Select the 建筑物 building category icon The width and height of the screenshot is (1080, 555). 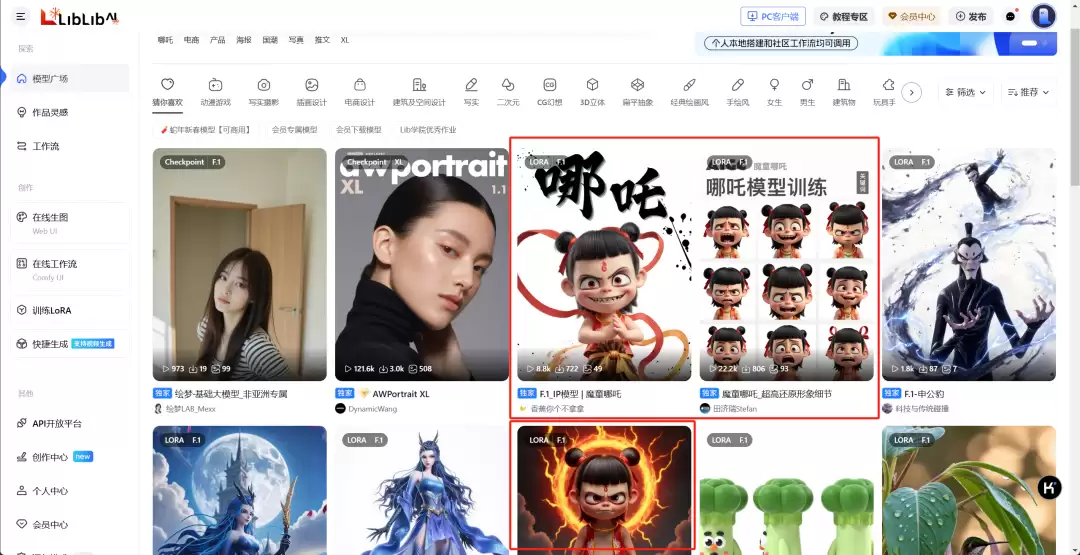(844, 92)
